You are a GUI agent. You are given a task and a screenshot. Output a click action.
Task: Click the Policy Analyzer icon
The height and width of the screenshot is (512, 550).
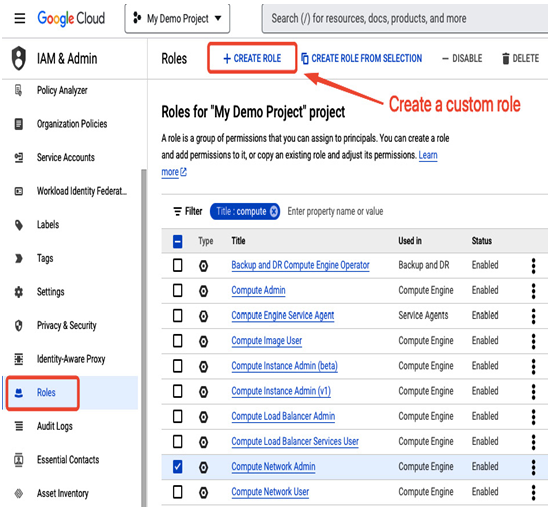(19, 90)
